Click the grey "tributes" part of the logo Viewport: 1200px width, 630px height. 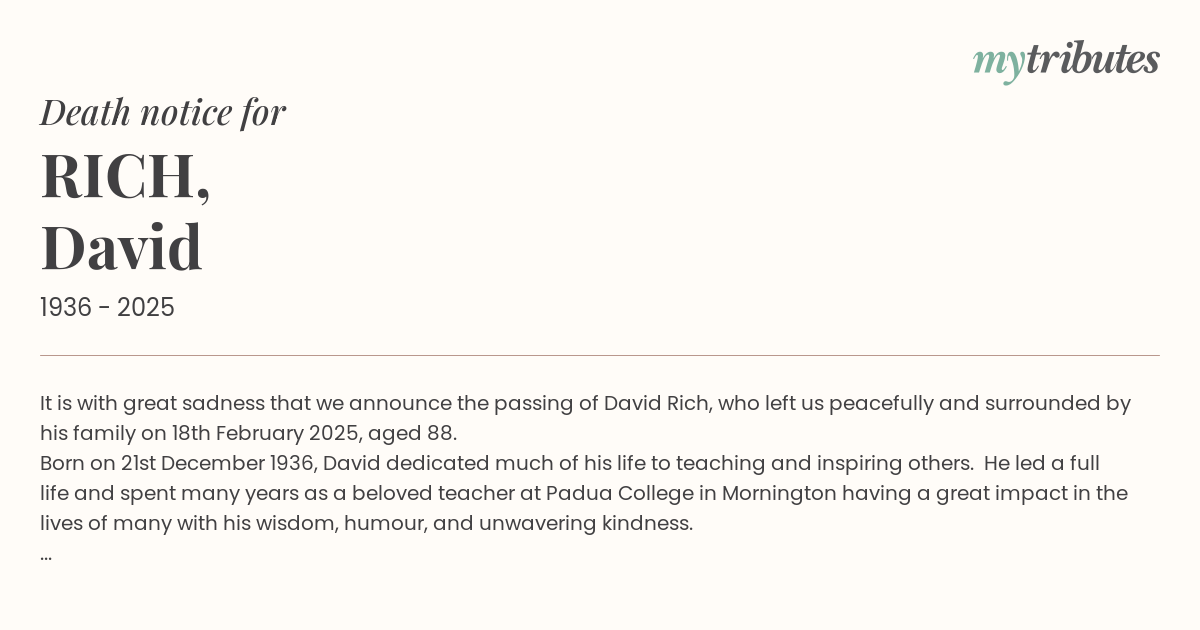[x=1093, y=59]
